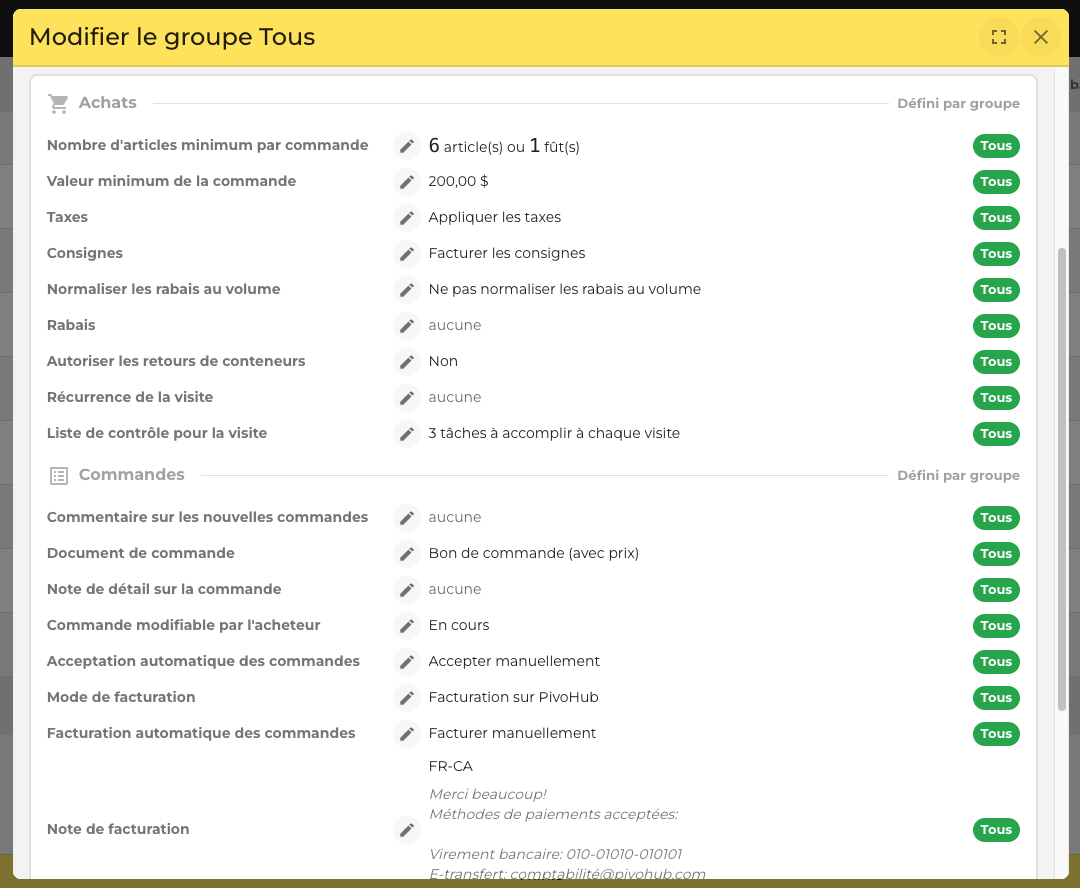Open editor for Rabais row
This screenshot has width=1080, height=888.
(406, 325)
